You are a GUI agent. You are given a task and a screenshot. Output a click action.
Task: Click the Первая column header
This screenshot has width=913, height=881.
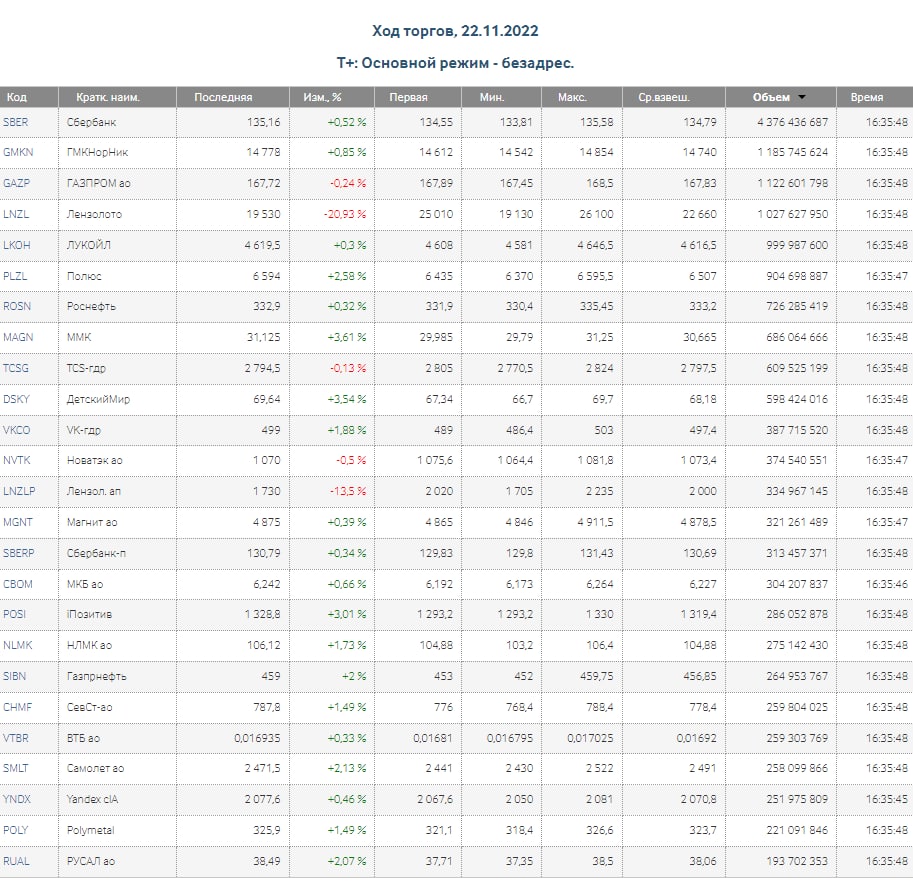click(409, 97)
